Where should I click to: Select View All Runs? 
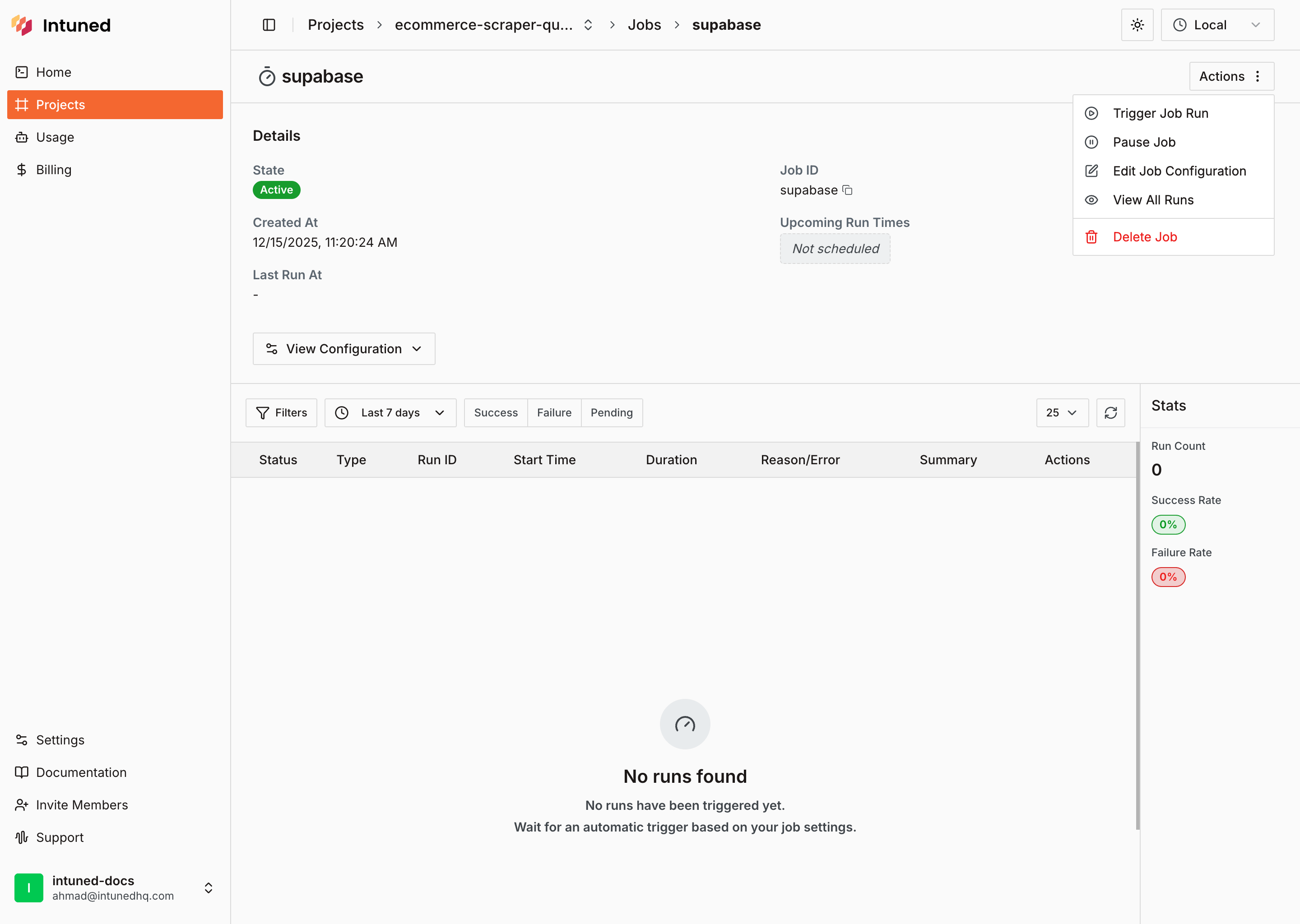[x=1173, y=200]
